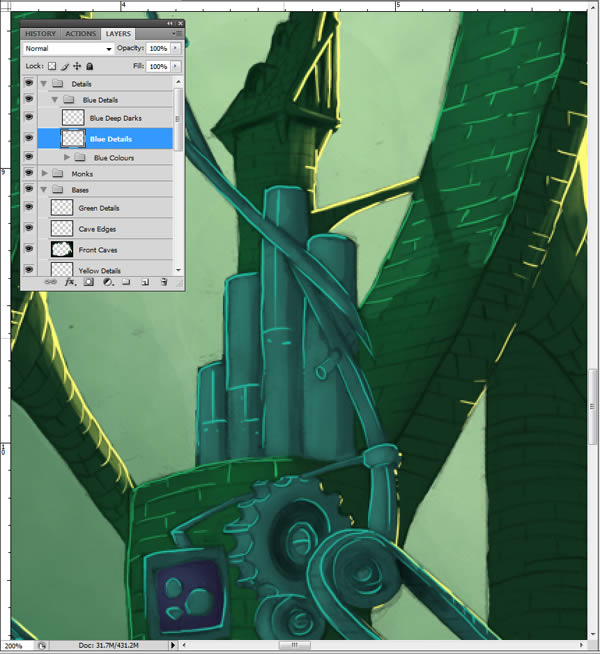Image resolution: width=600 pixels, height=654 pixels.
Task: Lock transparent pixels in Layers panel
Action: 52,66
